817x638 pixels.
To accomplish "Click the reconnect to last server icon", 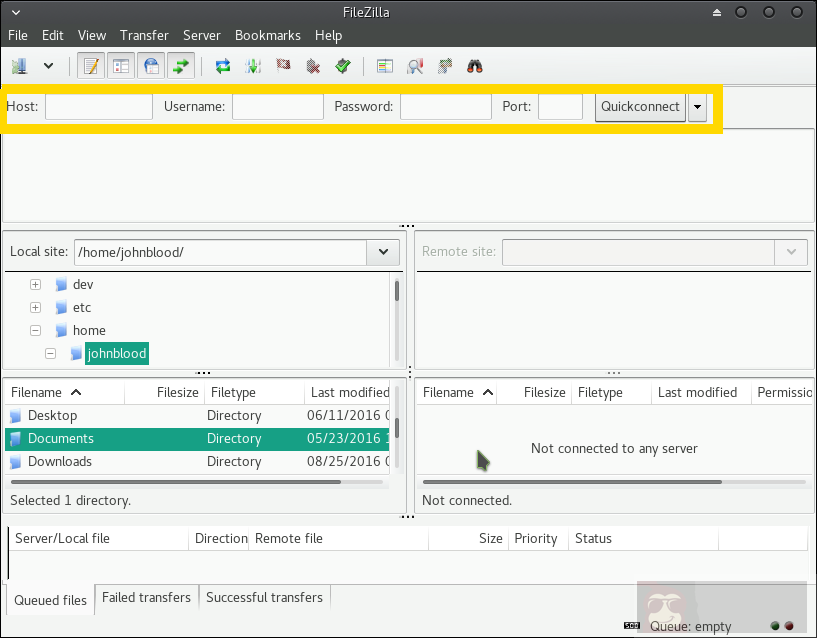I will point(343,66).
